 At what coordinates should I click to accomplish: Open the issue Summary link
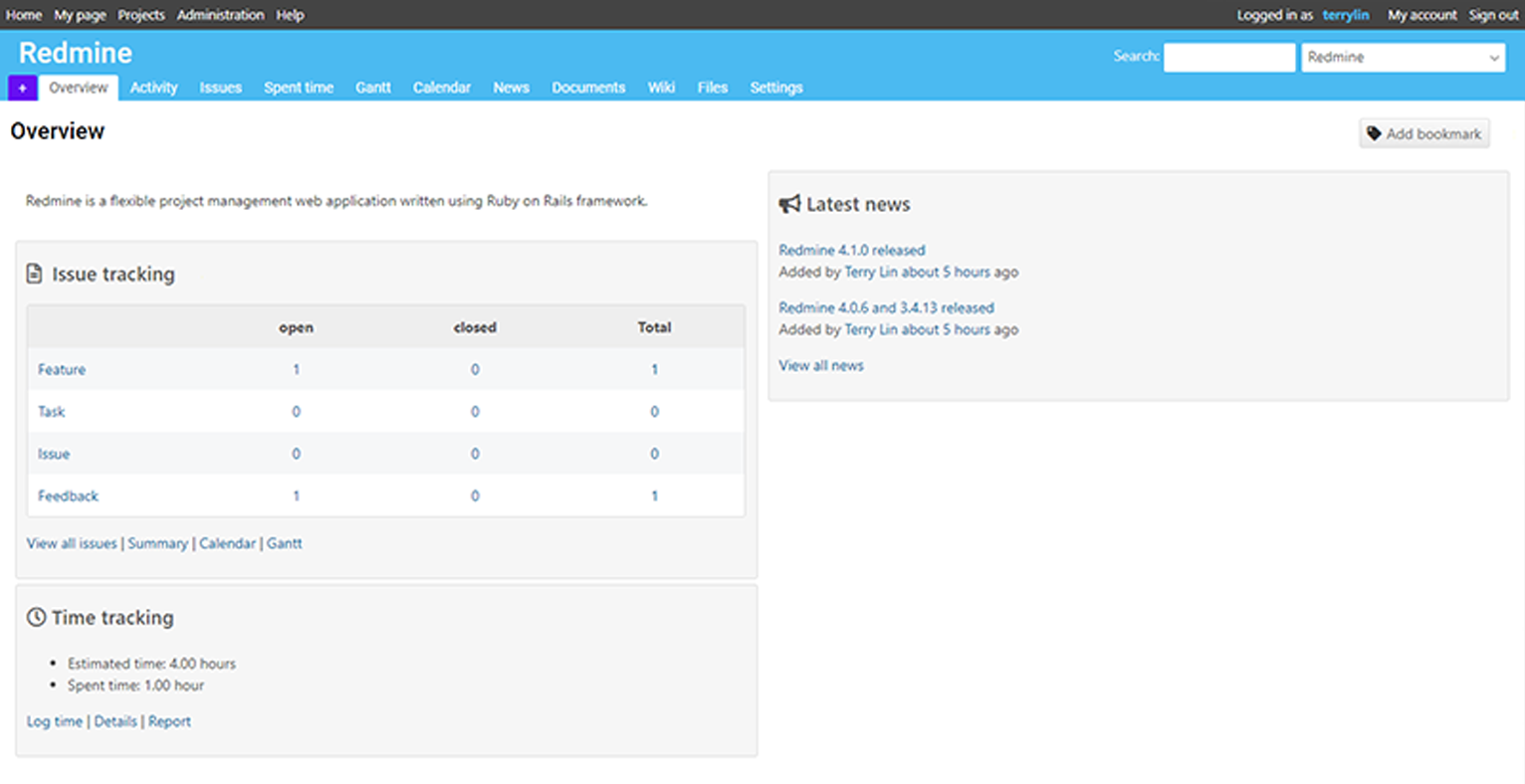(x=157, y=543)
